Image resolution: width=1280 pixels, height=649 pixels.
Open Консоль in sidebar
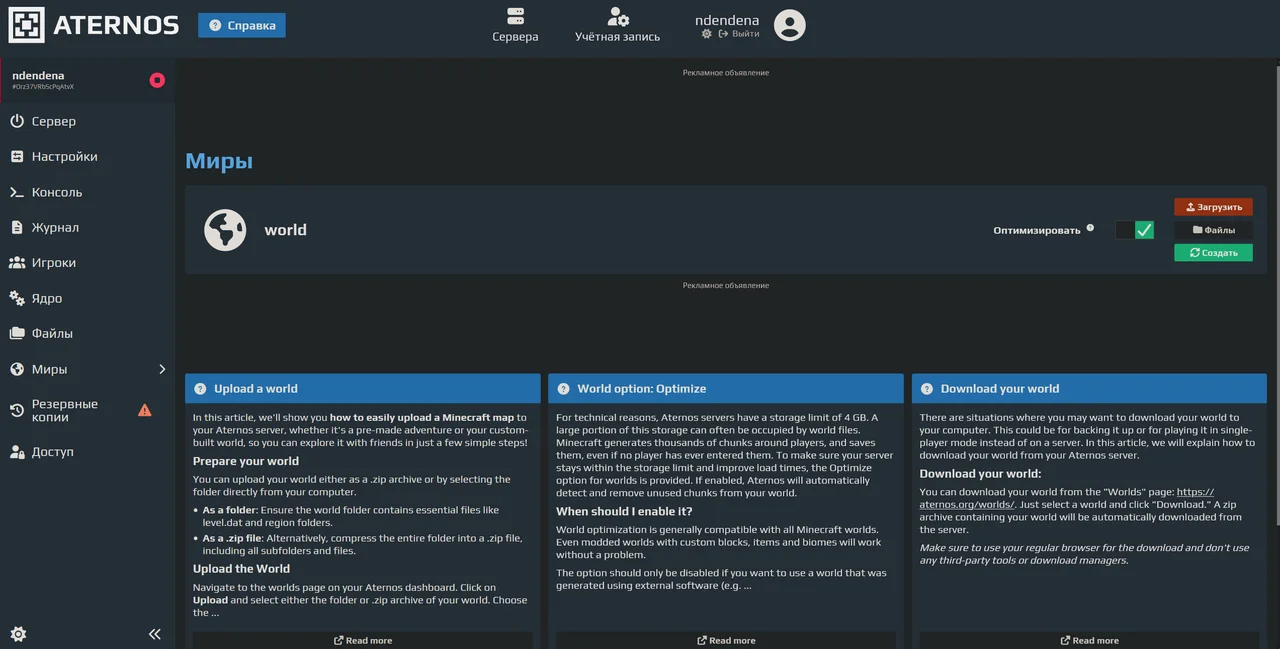(x=88, y=192)
